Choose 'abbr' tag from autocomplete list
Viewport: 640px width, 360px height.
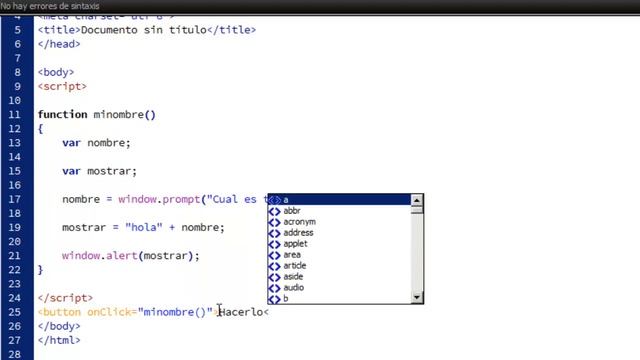click(x=339, y=211)
